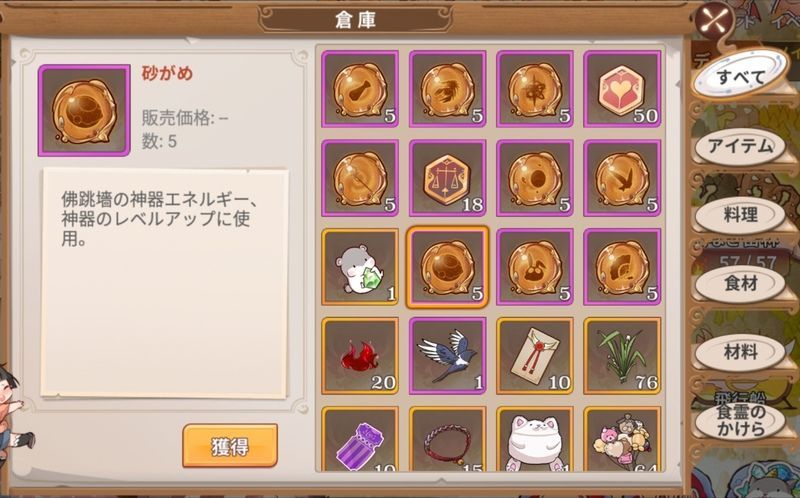Select the sealed envelope item with 10
The image size is (800, 498).
tap(535, 356)
